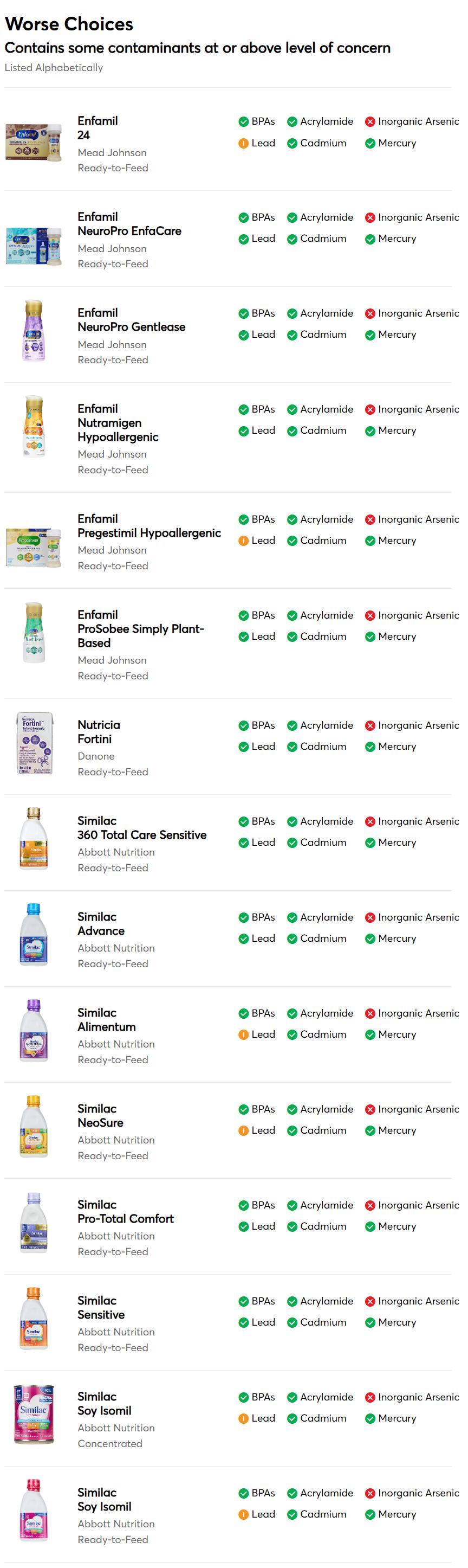Click the orange Lead warning icon for Enfamil 24
The height and width of the screenshot is (1568, 468).
tap(243, 143)
